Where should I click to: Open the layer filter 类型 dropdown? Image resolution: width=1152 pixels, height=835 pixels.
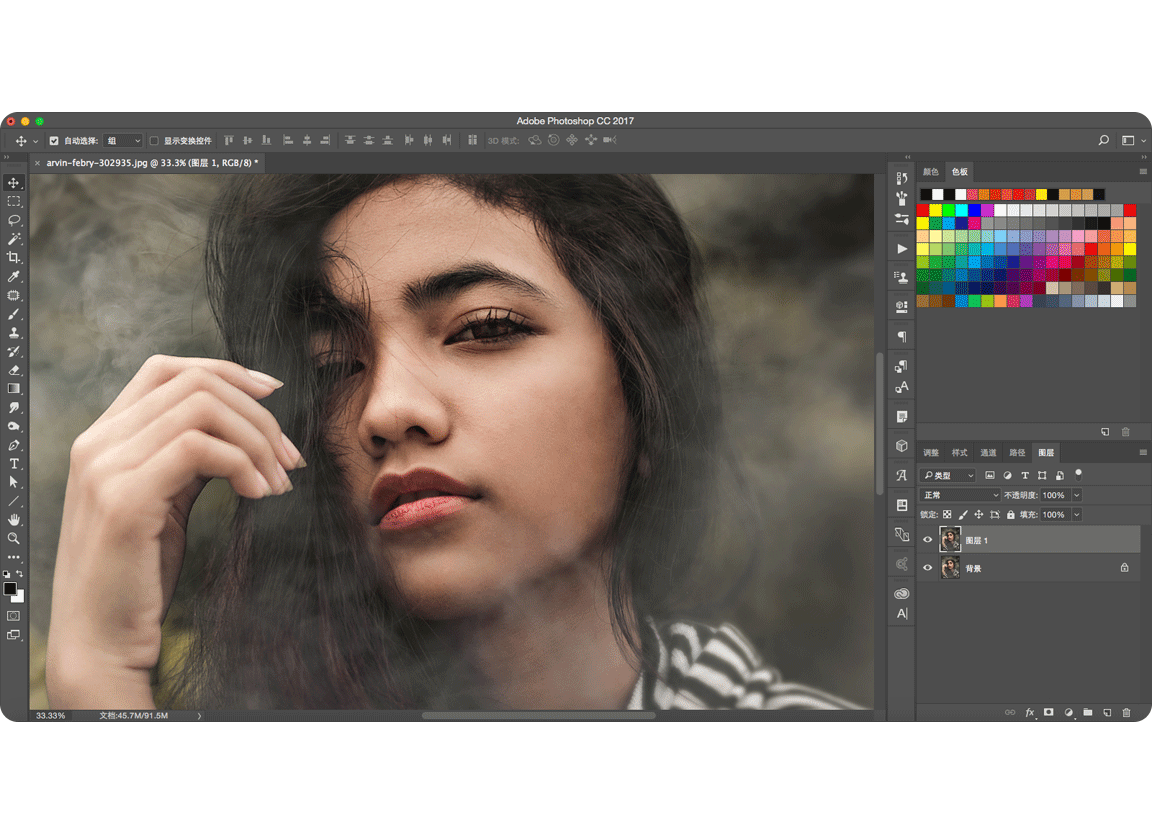(948, 475)
